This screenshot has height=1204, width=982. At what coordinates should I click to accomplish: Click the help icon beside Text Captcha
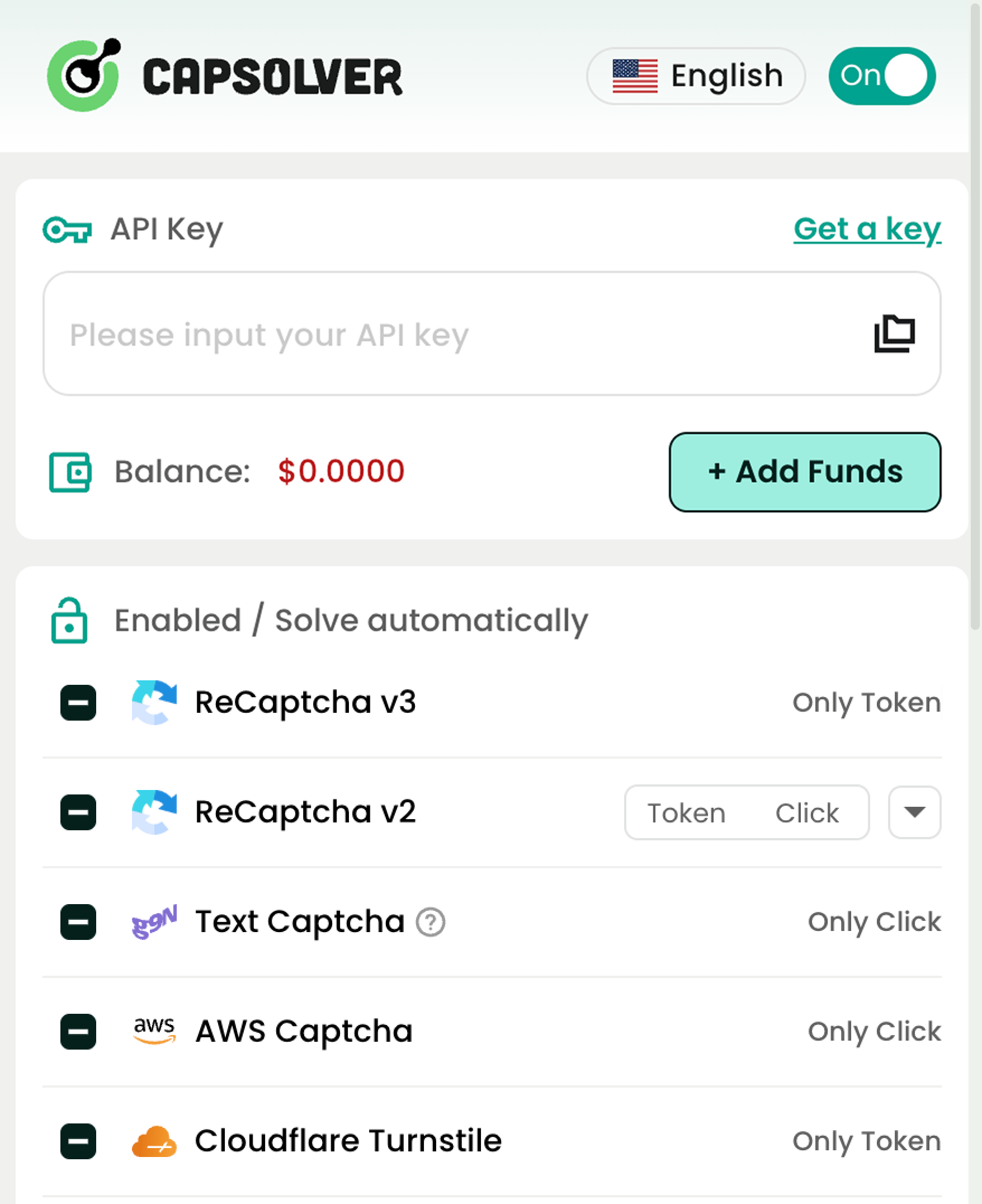[x=431, y=921]
